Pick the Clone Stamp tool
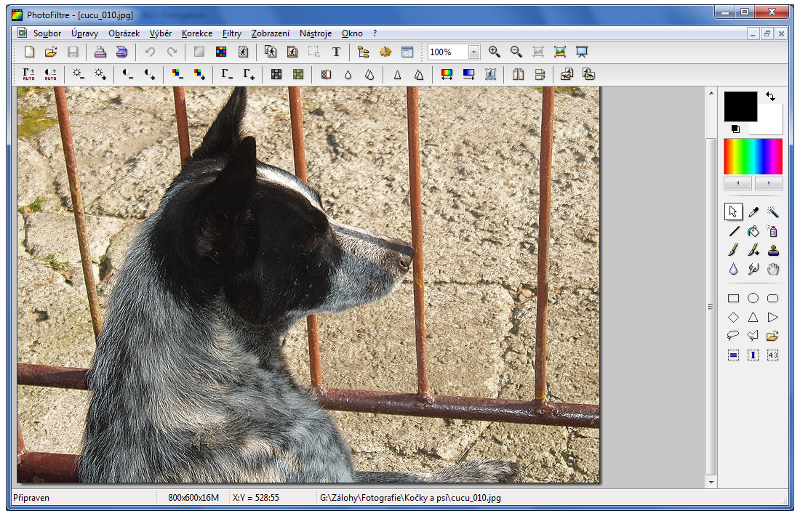 (x=772, y=250)
